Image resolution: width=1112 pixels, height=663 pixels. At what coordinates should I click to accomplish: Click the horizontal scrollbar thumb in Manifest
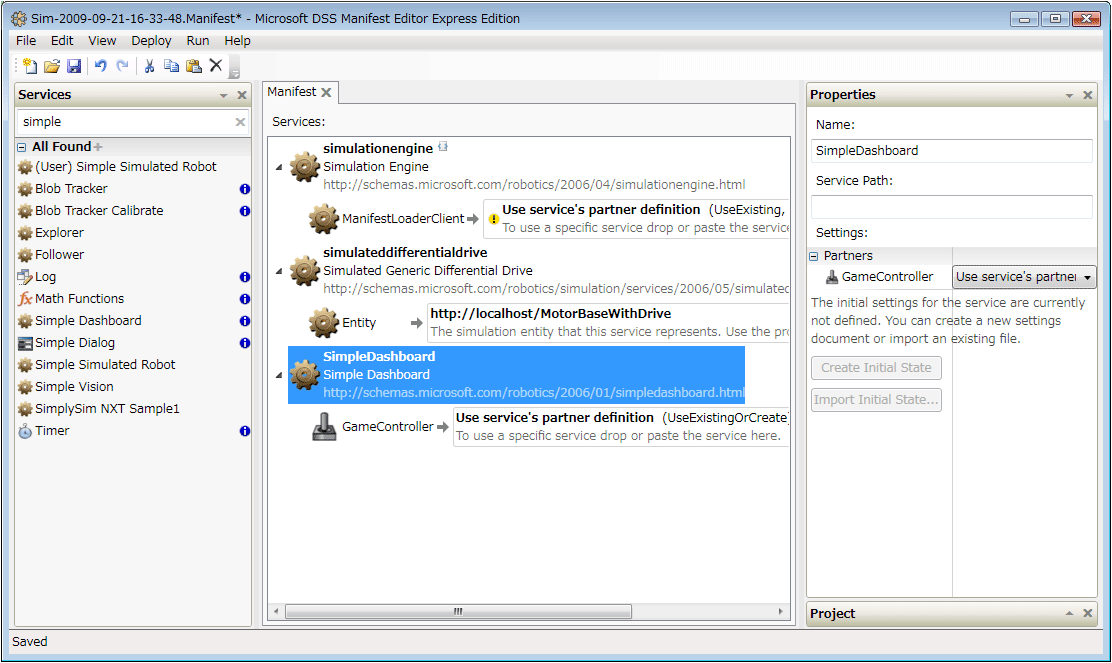tap(458, 611)
